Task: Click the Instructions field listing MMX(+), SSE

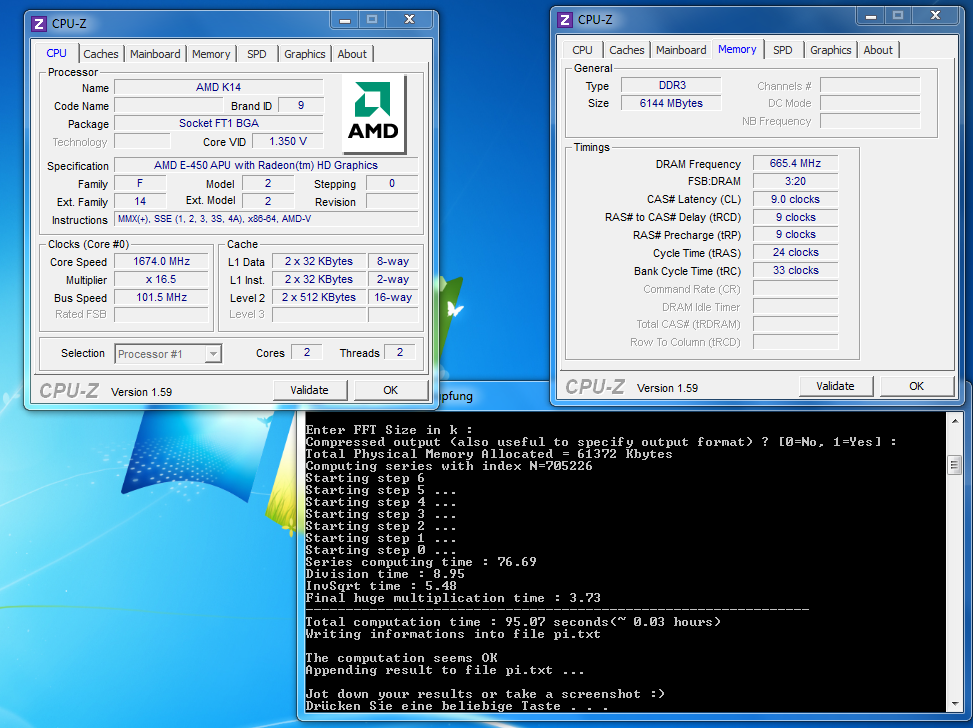Action: pyautogui.click(x=266, y=219)
